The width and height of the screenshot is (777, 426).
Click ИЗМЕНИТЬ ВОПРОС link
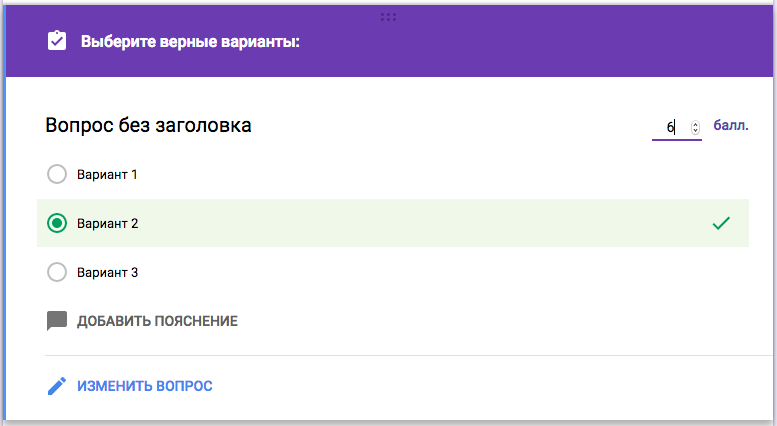145,386
